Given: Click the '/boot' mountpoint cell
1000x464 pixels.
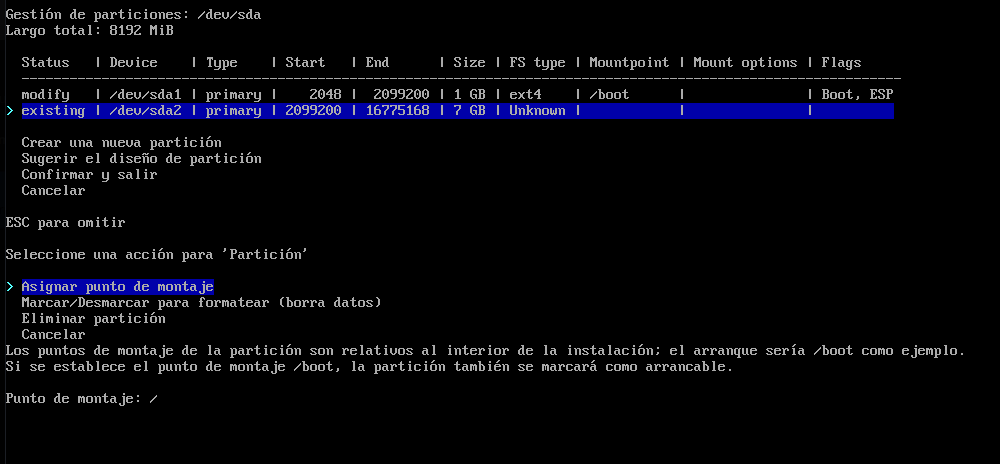Looking at the screenshot, I should (x=609, y=94).
